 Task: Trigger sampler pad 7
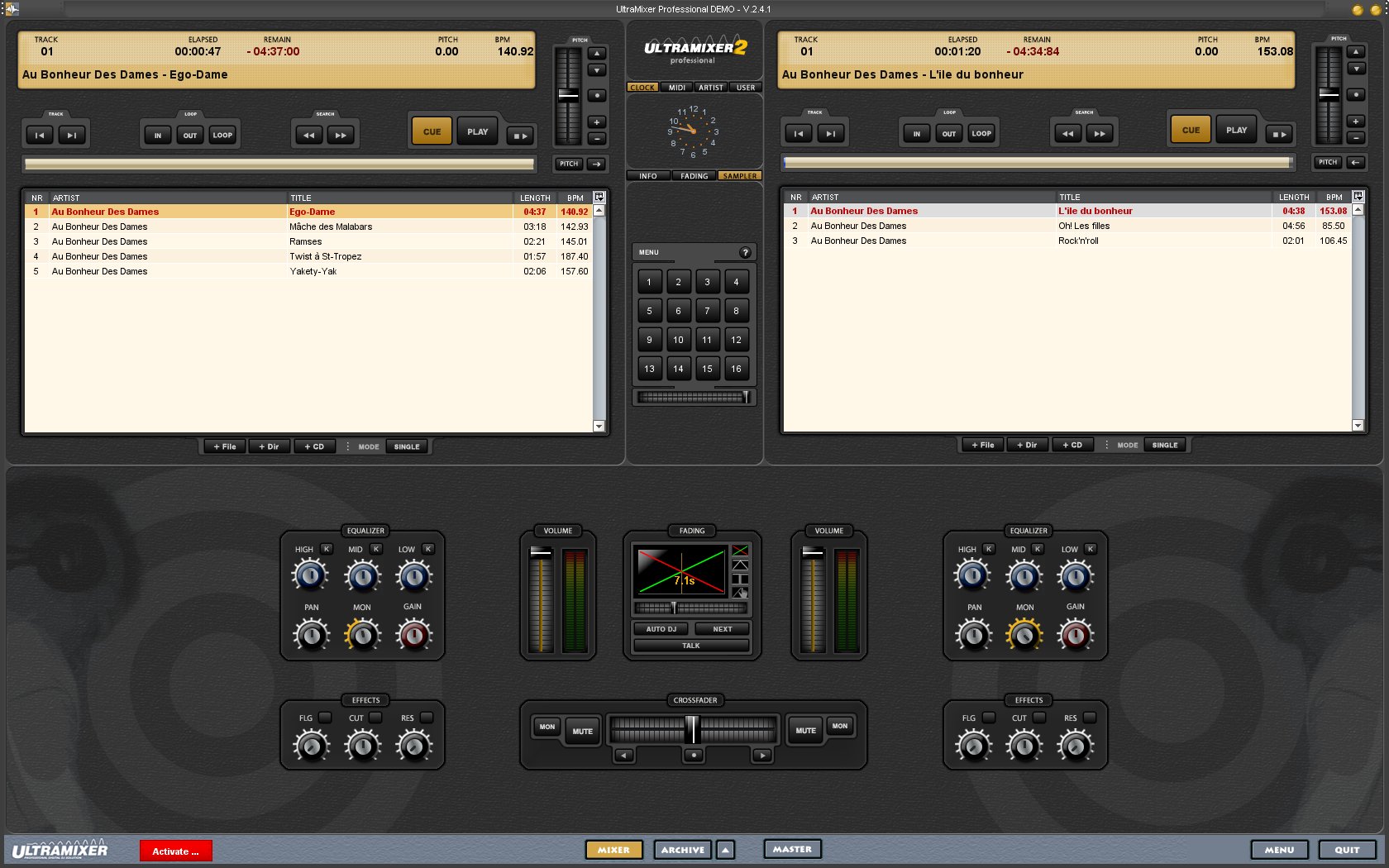(707, 311)
